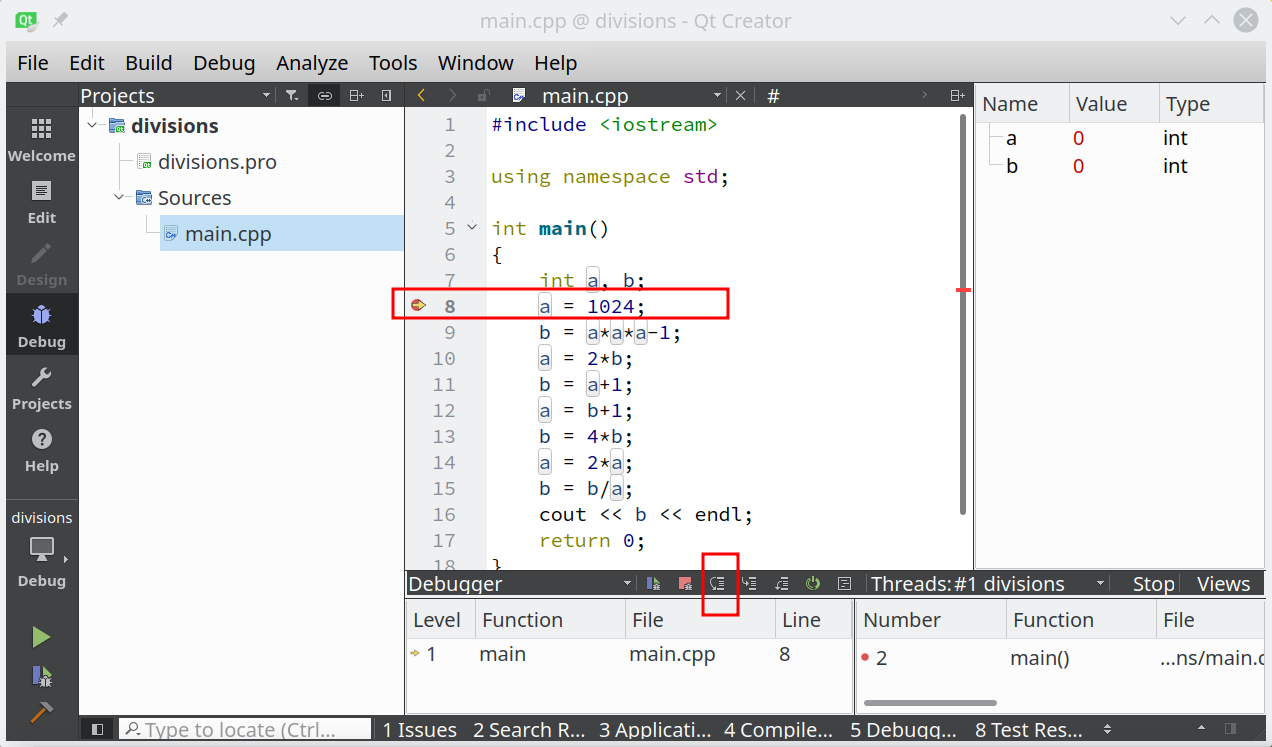The width and height of the screenshot is (1272, 747).
Task: Build project using hammer icon
Action: 41,712
